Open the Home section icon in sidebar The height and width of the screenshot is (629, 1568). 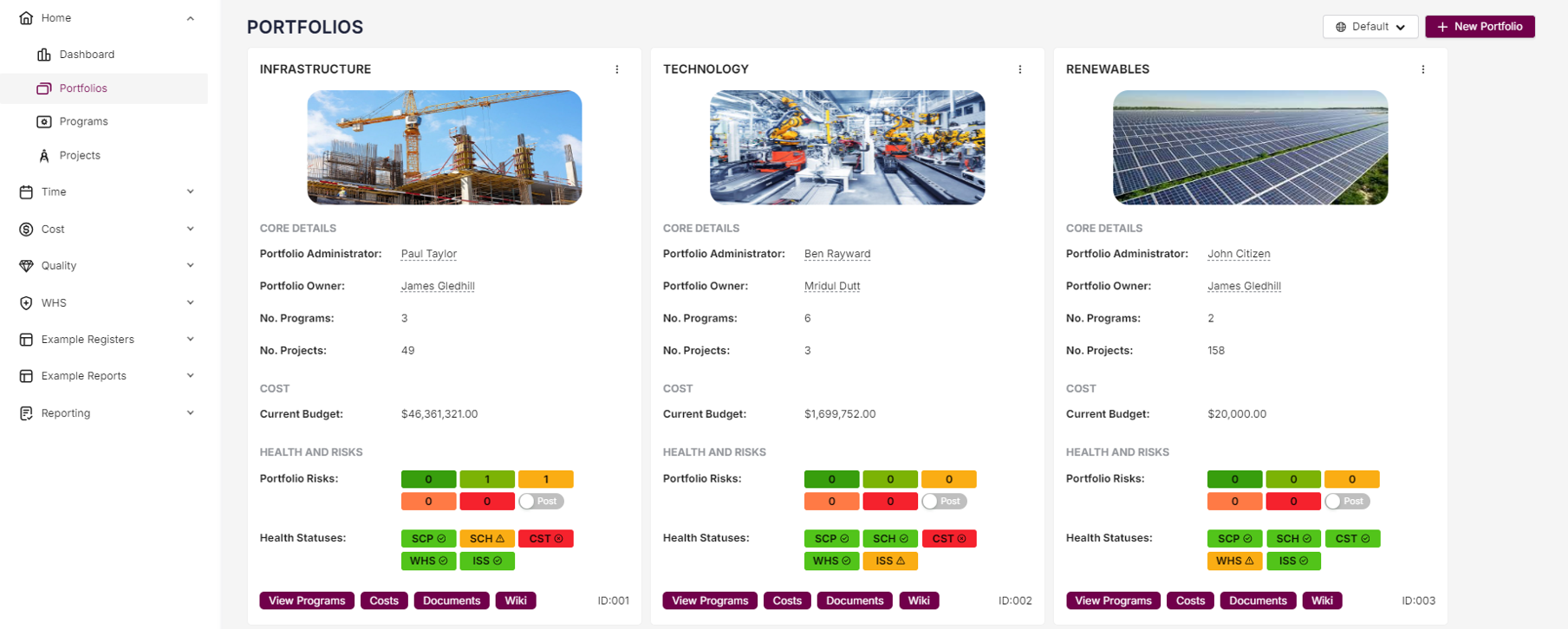[26, 18]
